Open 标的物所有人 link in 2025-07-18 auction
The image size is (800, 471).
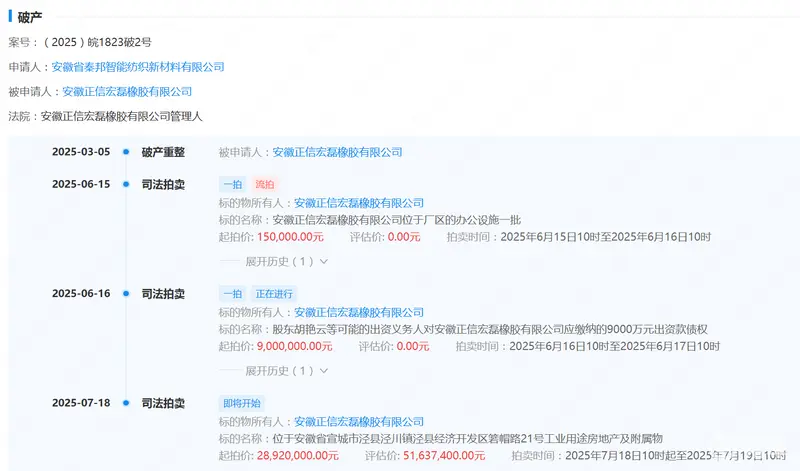coord(359,422)
